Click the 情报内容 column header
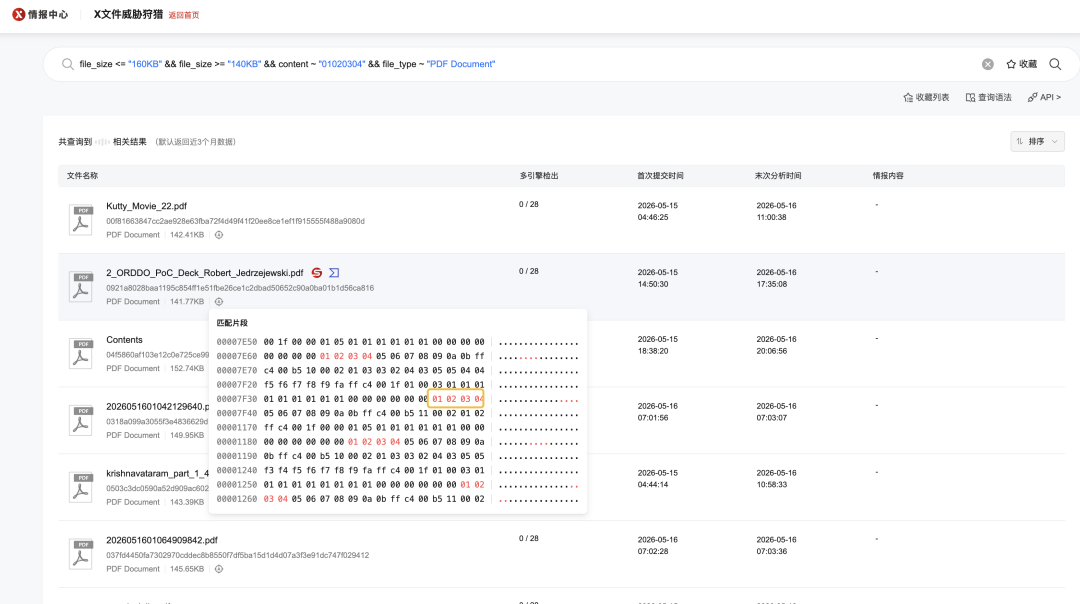This screenshot has height=604, width=1080. tap(888, 176)
